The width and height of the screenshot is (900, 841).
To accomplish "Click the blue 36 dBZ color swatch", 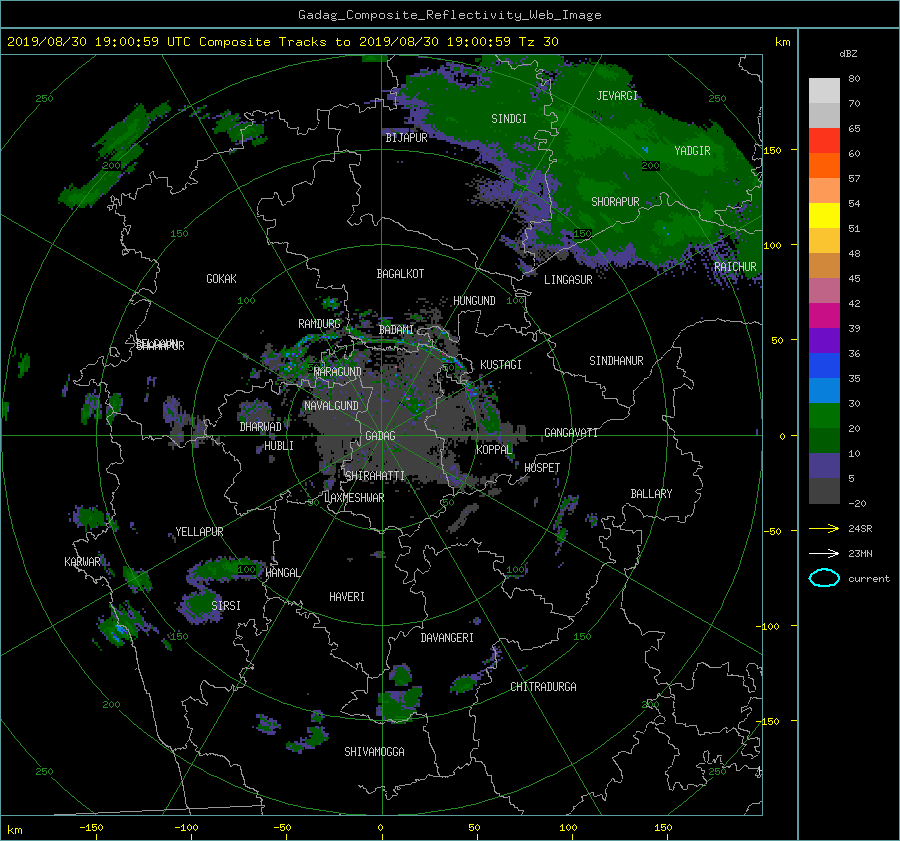I will (824, 366).
